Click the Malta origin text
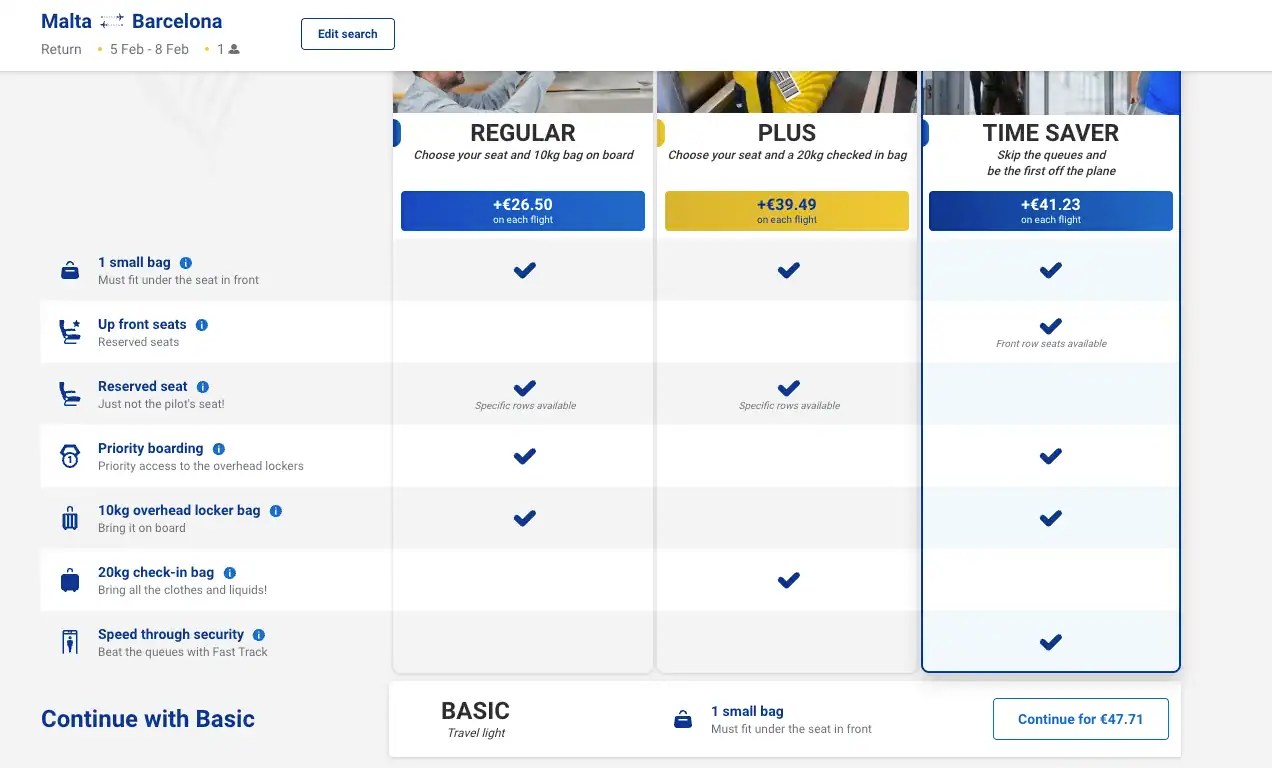 tap(66, 21)
